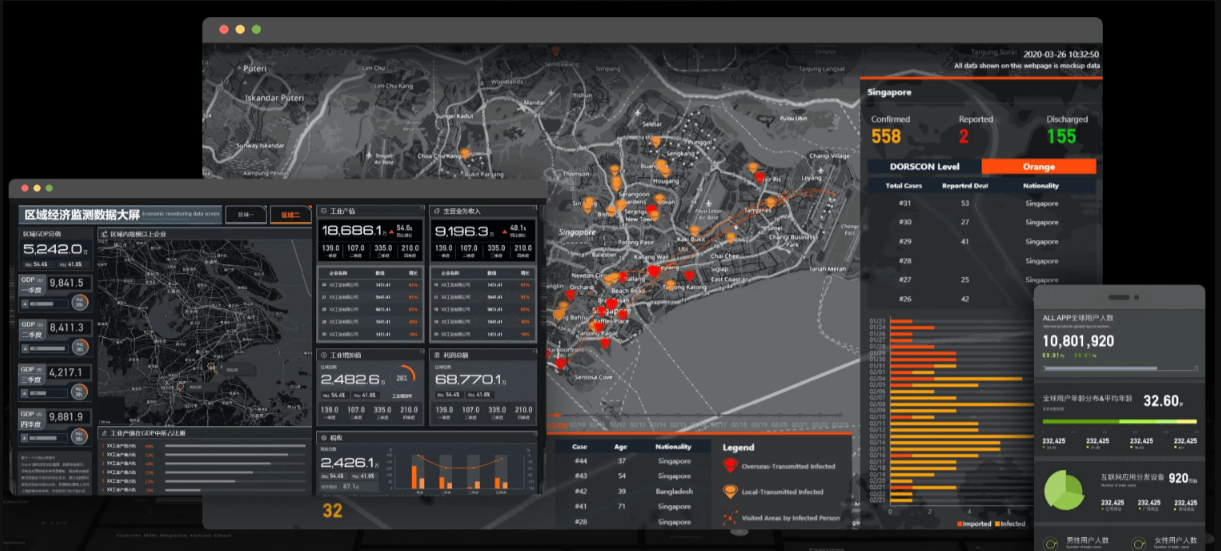Click the 28% ring gauge in 工业增加值
This screenshot has height=551, width=1221.
401,376
